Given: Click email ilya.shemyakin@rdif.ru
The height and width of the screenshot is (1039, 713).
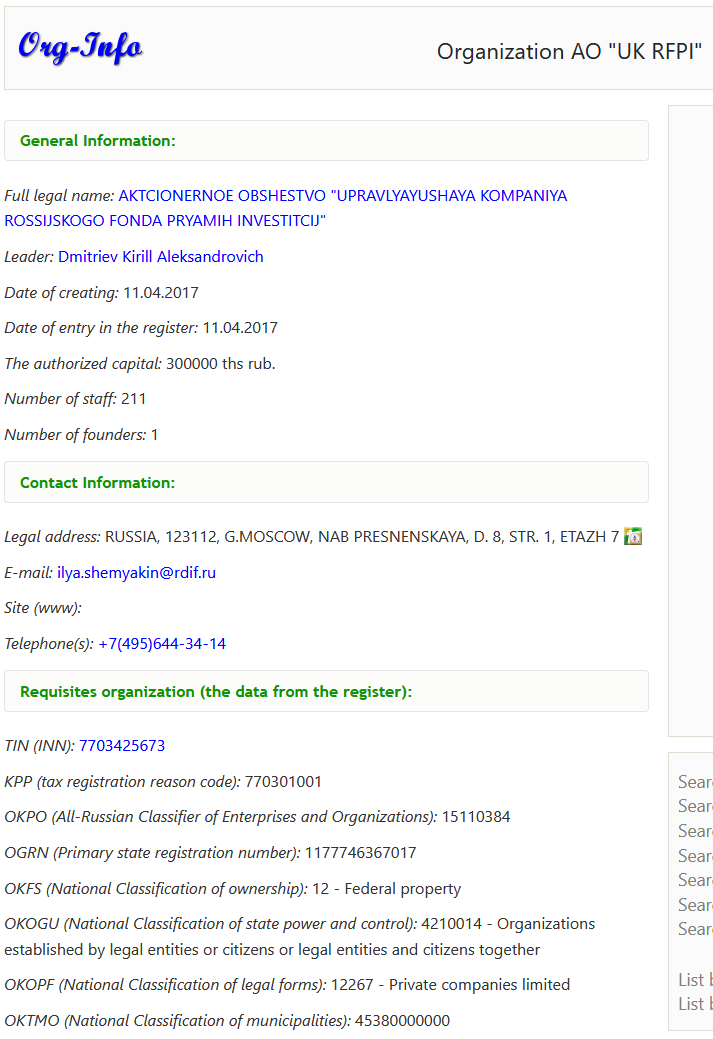Looking at the screenshot, I should click(137, 573).
